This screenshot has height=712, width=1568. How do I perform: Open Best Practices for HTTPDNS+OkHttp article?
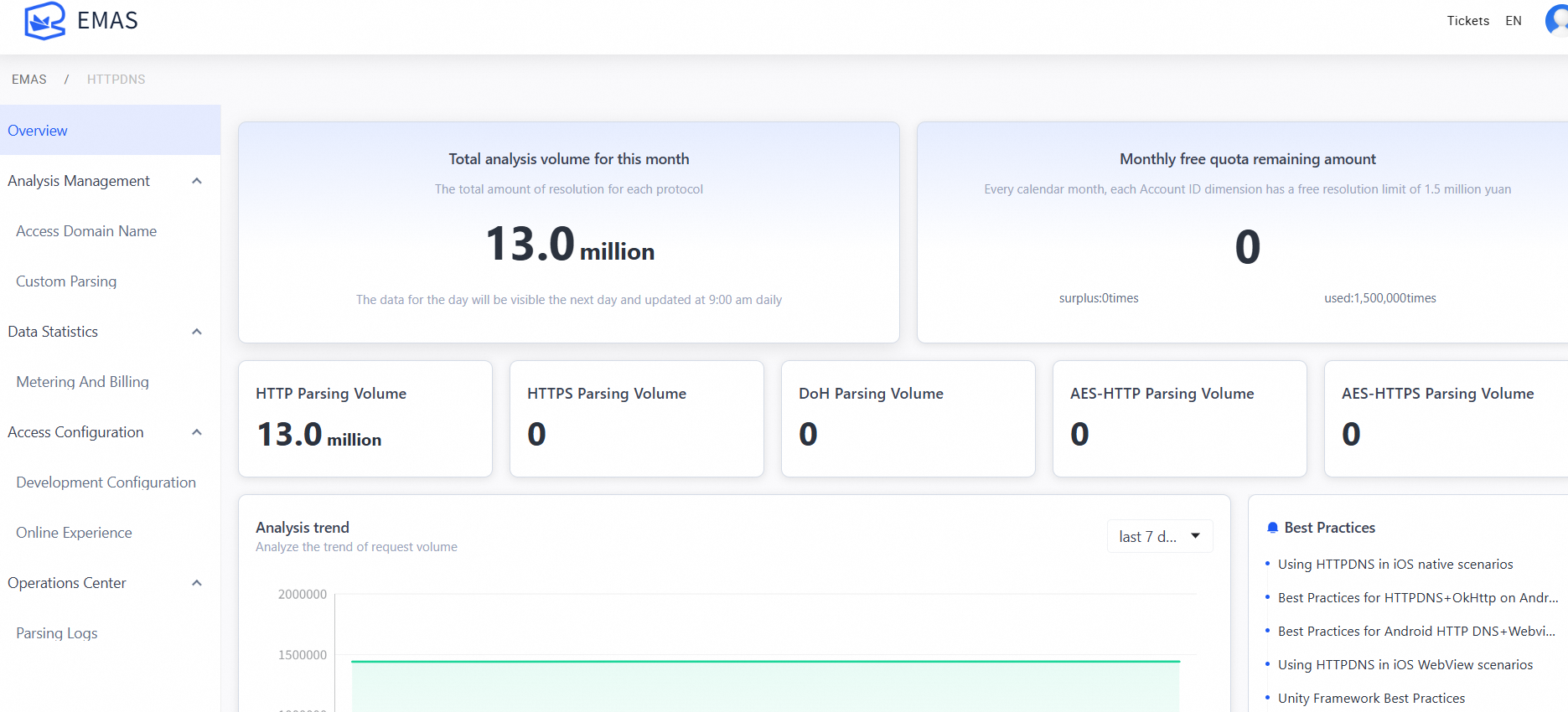click(1418, 598)
